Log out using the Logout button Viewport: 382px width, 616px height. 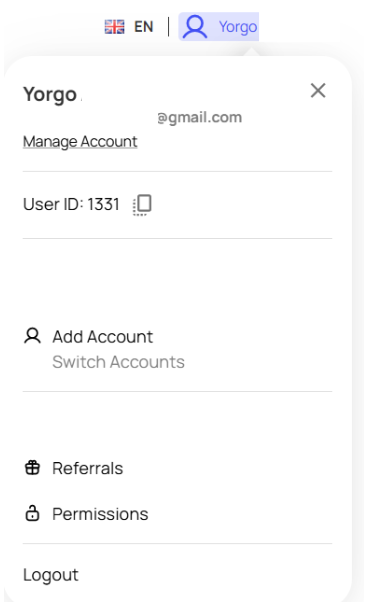pos(51,575)
